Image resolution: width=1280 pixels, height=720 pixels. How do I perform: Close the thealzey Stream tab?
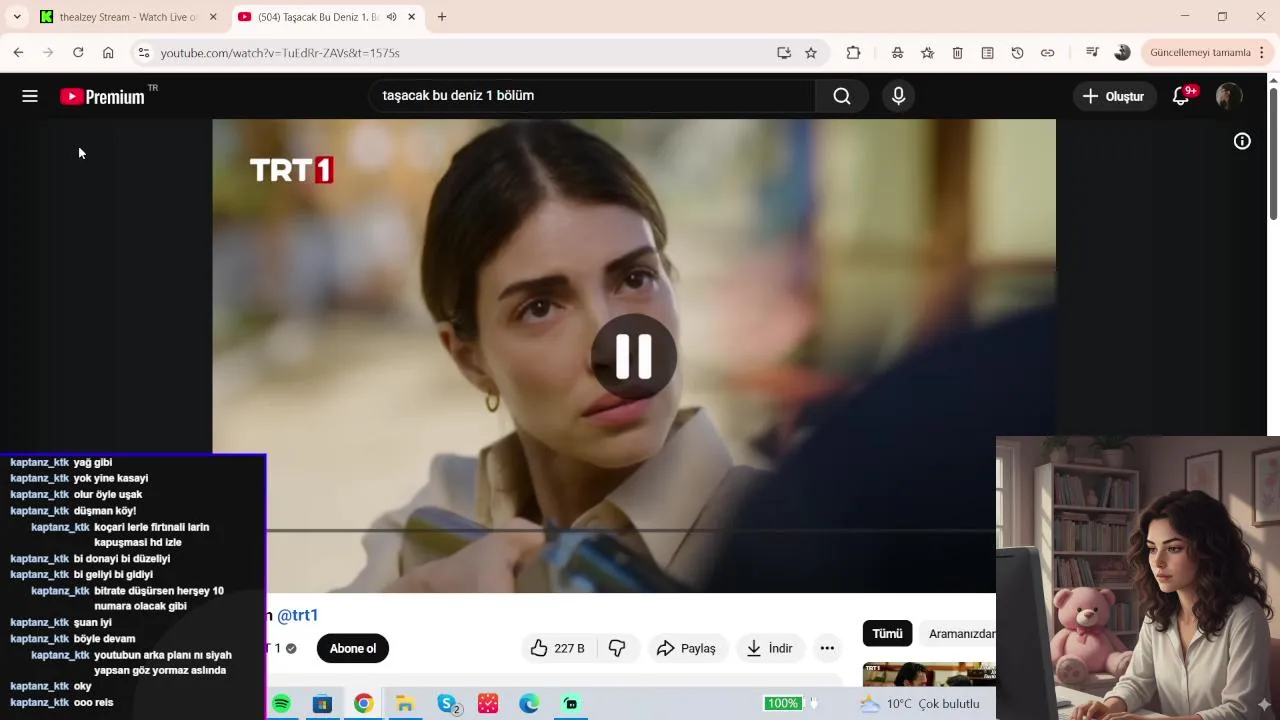[x=213, y=17]
